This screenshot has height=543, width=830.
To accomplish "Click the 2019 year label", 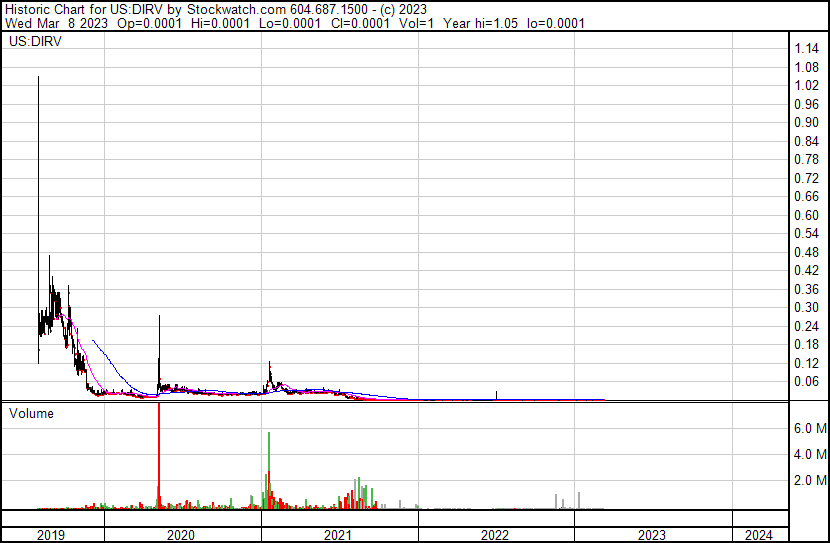I will [x=51, y=535].
